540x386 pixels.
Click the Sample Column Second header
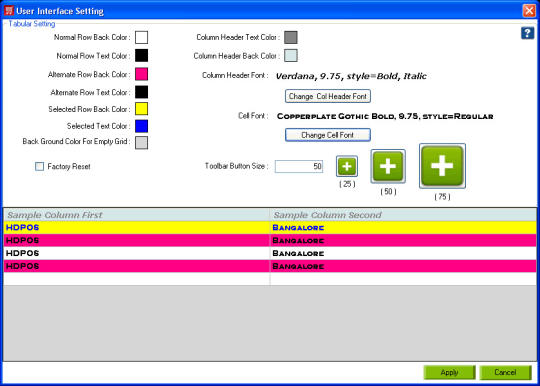coord(403,215)
